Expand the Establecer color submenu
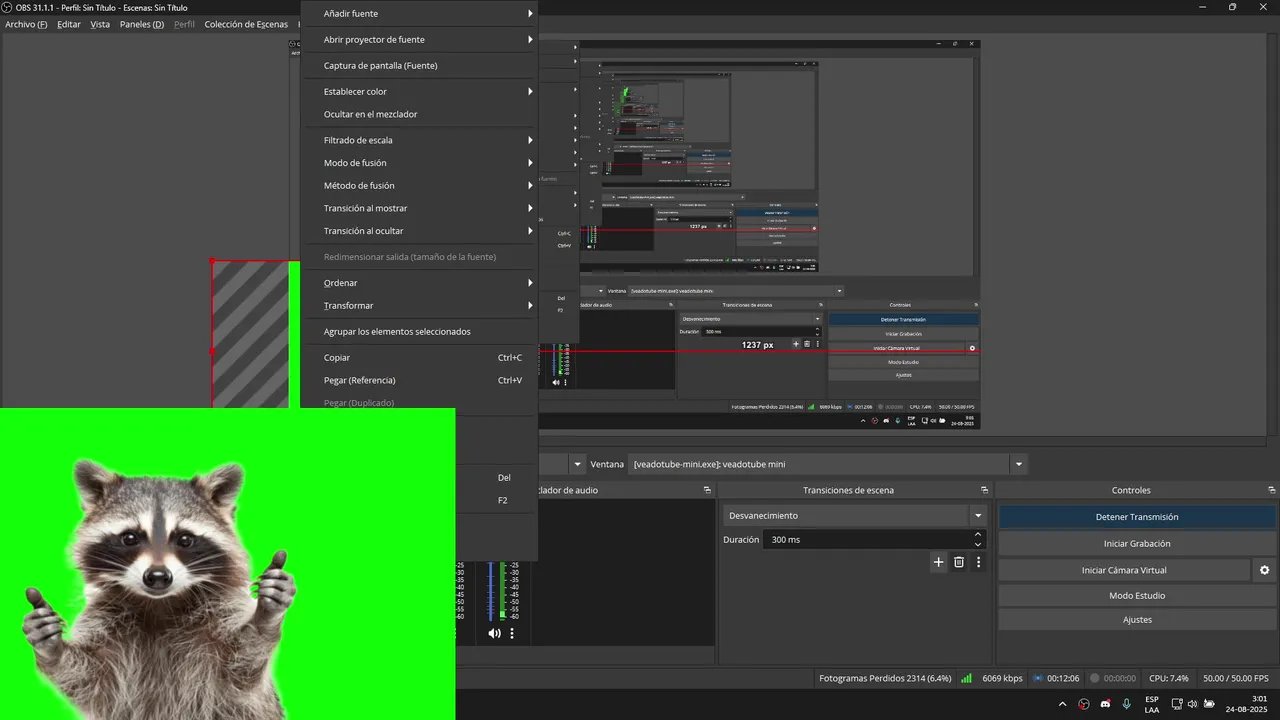The height and width of the screenshot is (720, 1280). pyautogui.click(x=419, y=92)
